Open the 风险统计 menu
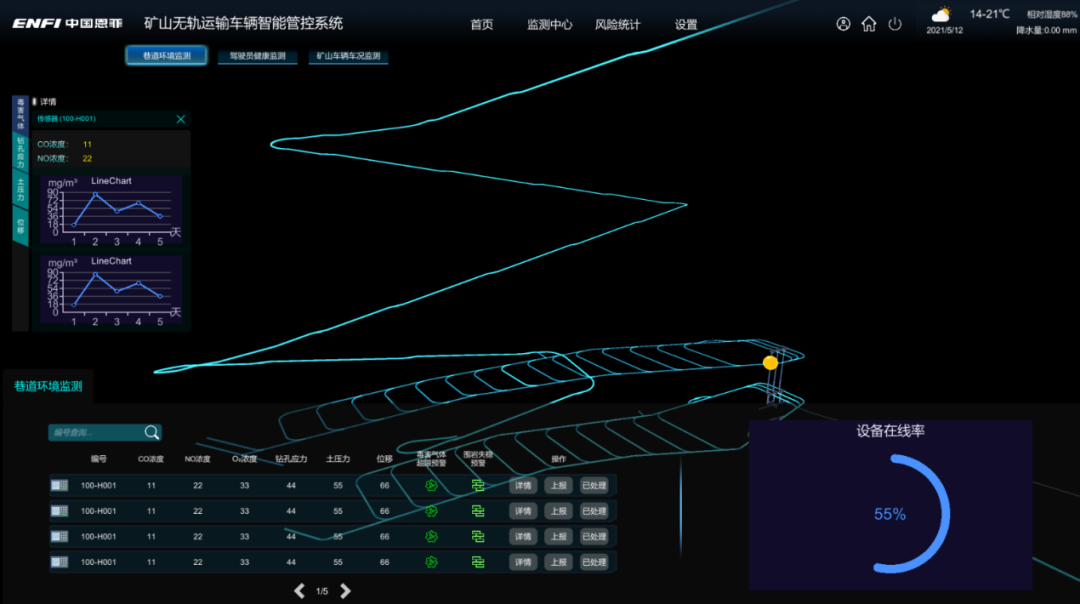The image size is (1080, 604). tap(617, 25)
